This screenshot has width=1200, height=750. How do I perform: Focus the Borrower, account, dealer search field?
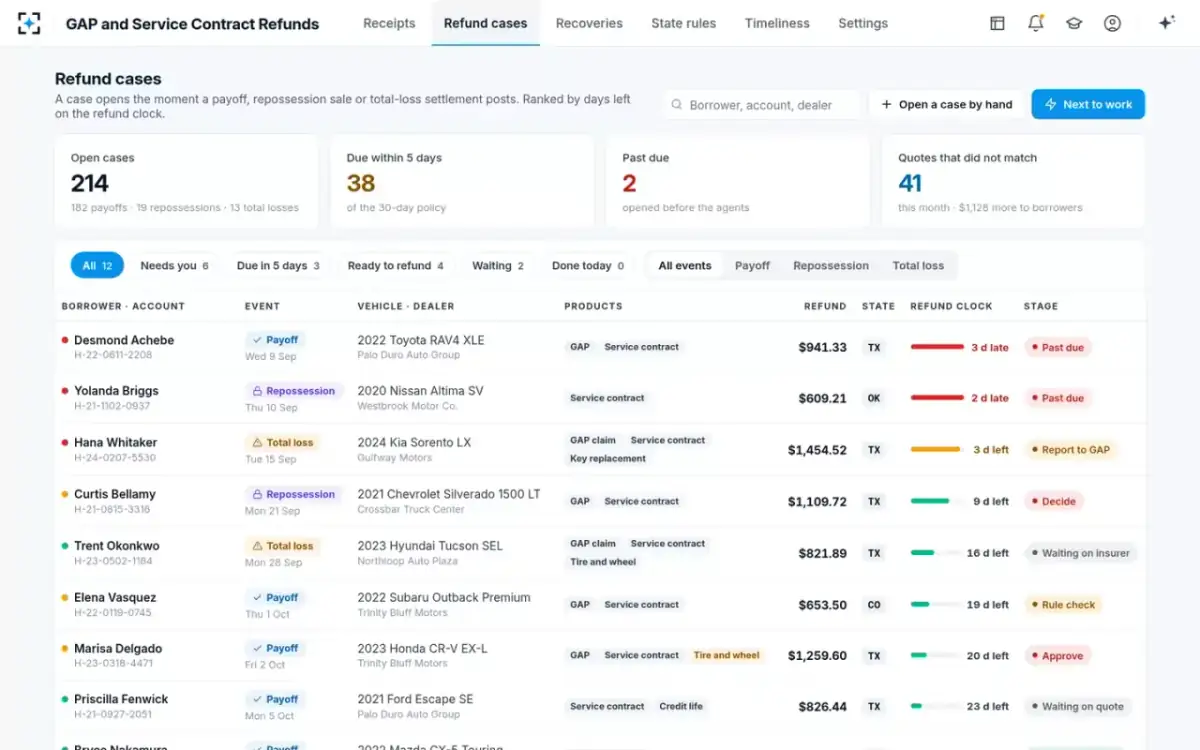click(762, 104)
